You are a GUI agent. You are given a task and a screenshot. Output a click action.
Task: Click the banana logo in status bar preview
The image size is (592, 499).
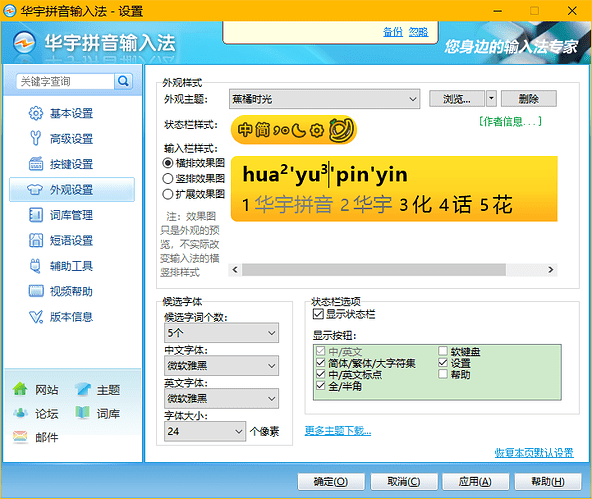(341, 130)
